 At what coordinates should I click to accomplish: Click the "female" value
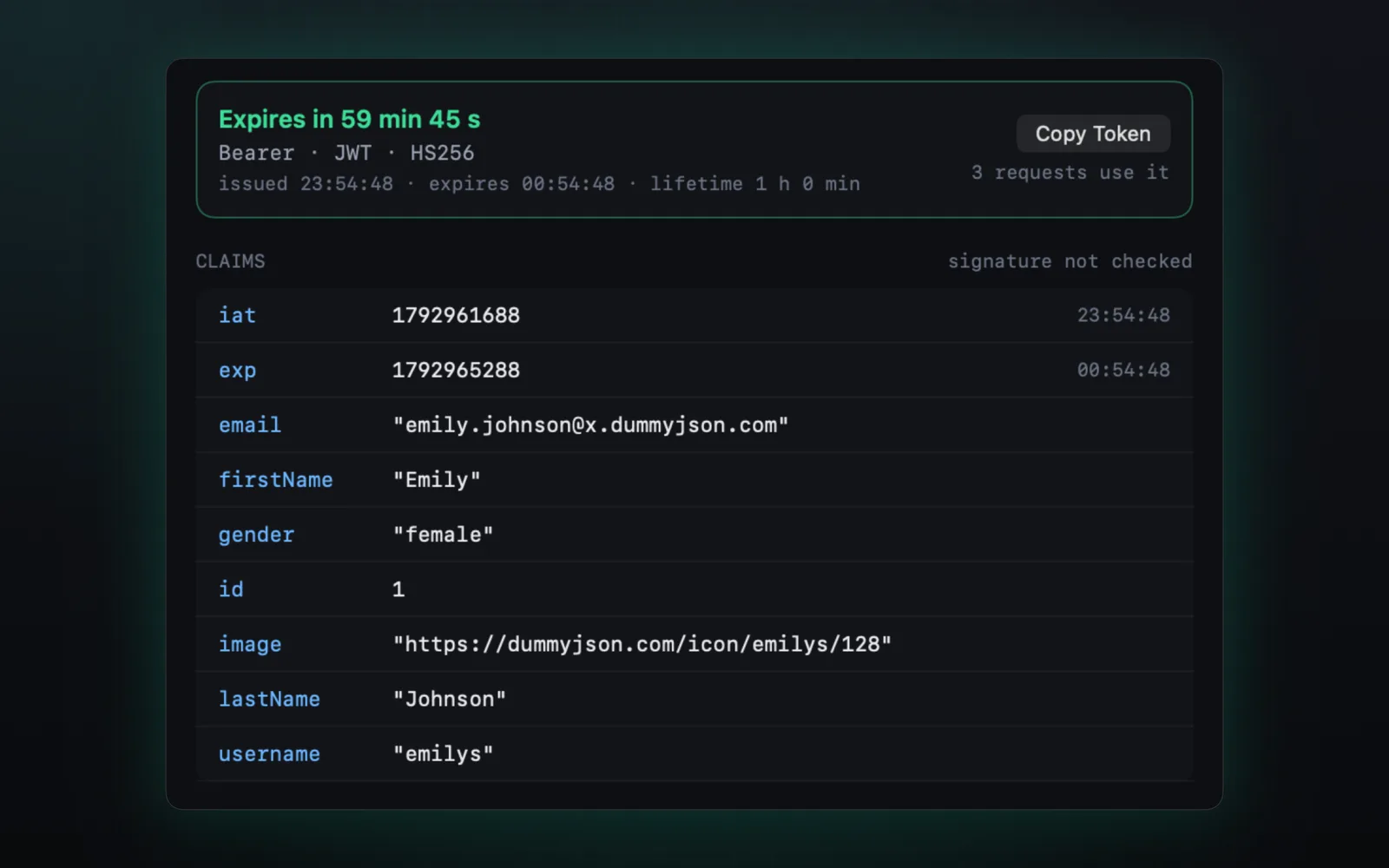tap(443, 534)
